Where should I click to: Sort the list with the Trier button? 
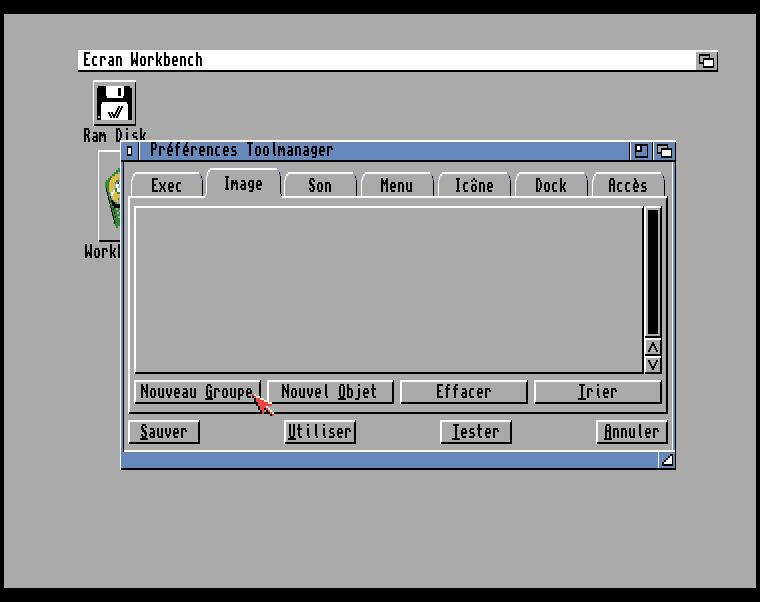(597, 392)
